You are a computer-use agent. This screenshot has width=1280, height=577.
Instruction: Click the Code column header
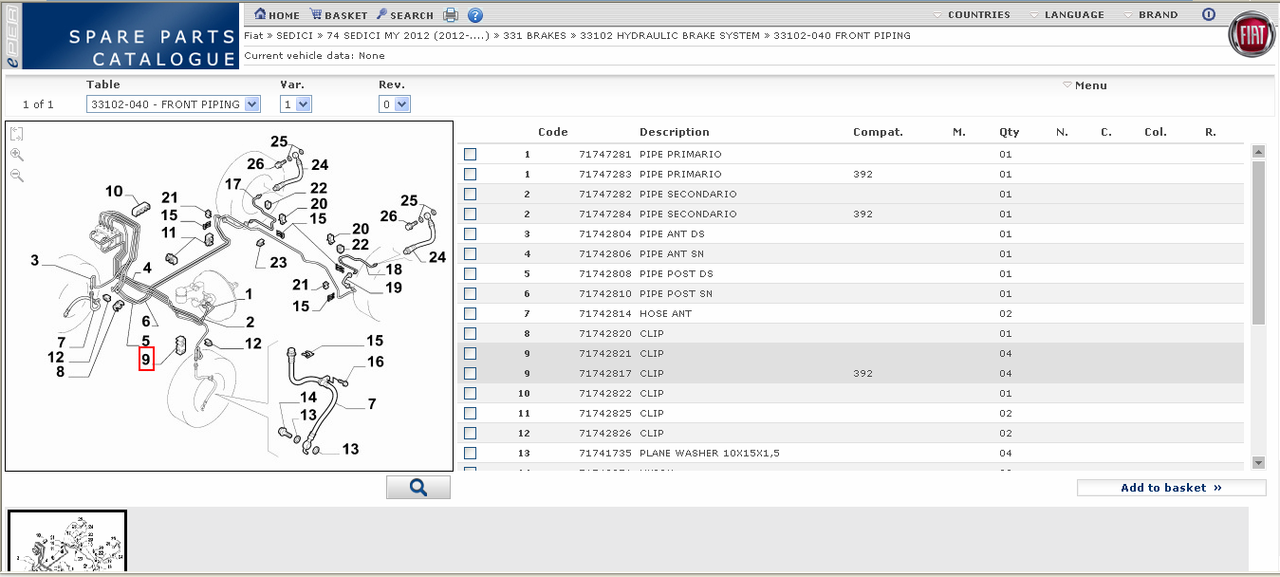(553, 132)
